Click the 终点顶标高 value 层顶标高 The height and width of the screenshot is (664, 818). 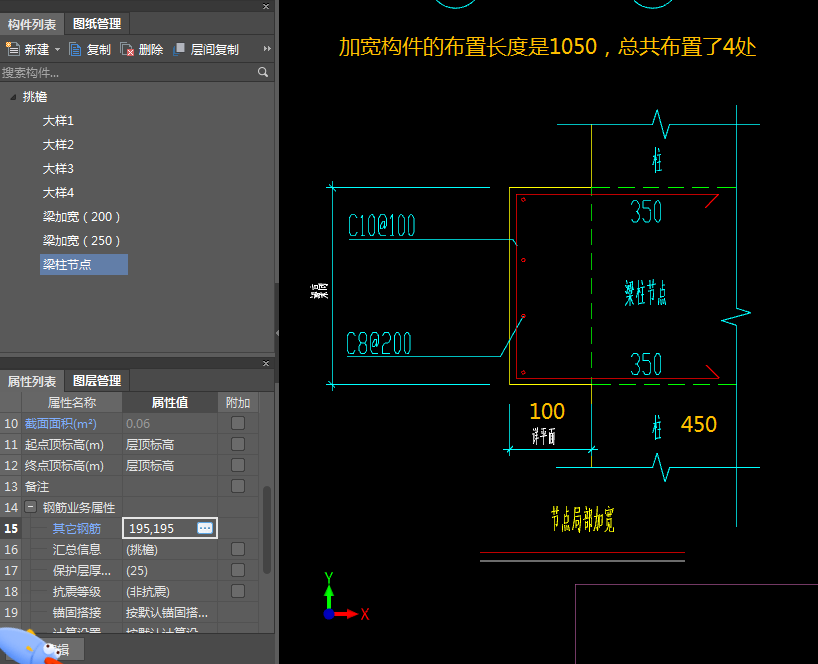[170, 465]
